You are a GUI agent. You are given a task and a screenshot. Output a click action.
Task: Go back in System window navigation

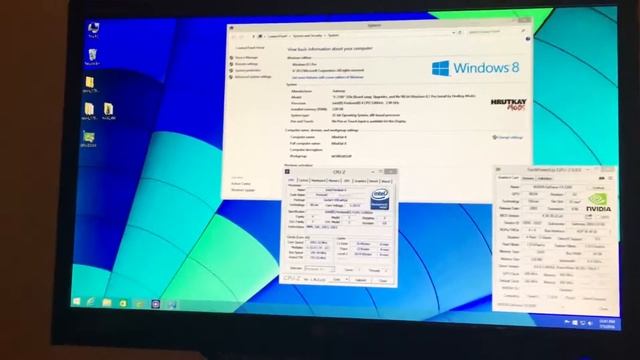coord(233,36)
